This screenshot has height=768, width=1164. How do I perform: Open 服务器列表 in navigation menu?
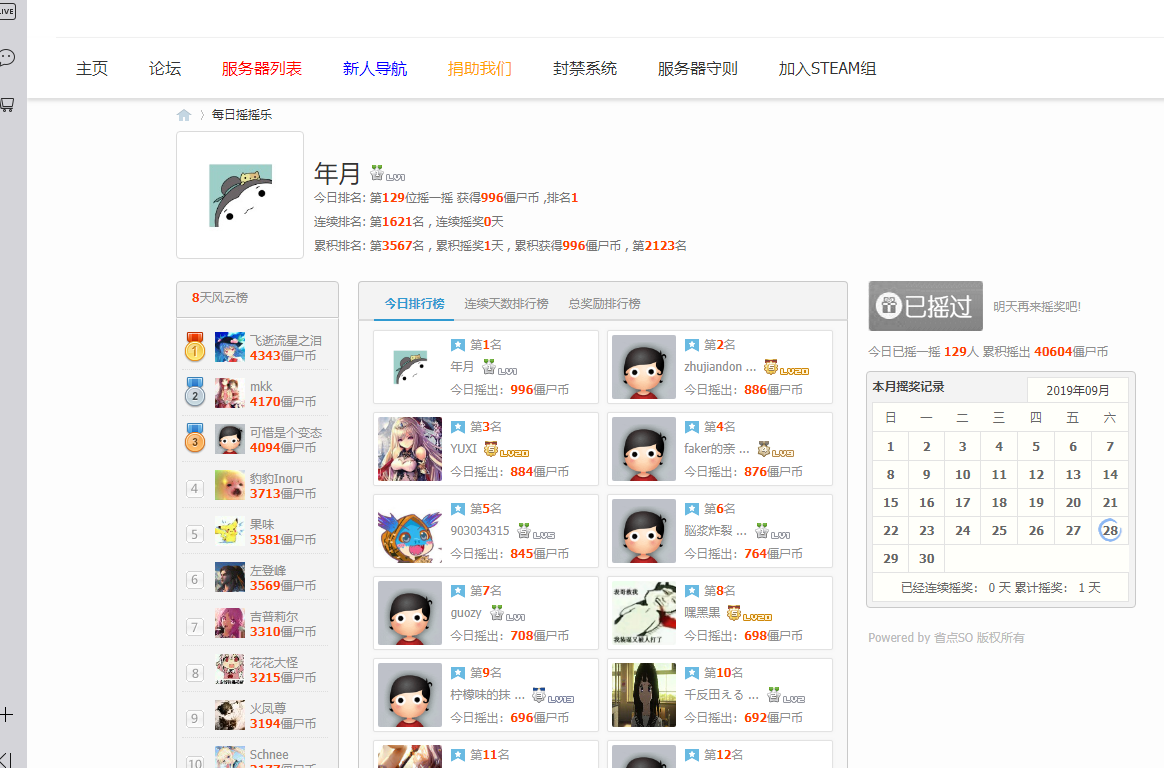click(x=262, y=69)
